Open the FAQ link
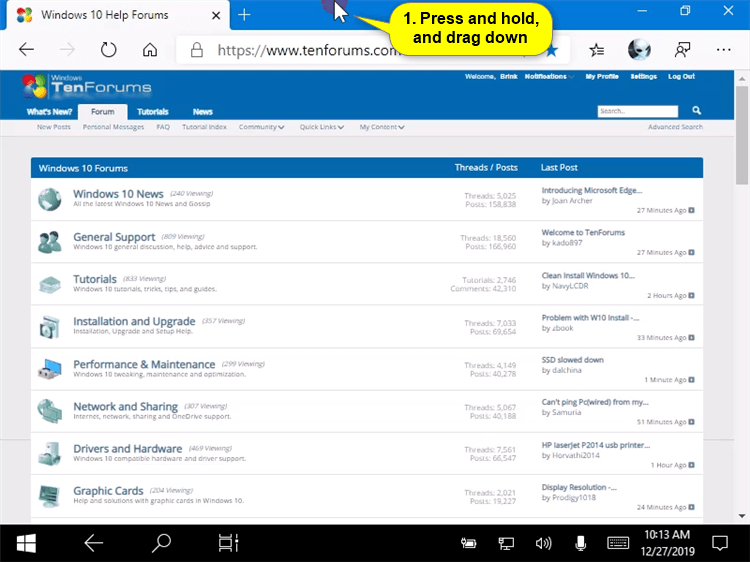 [163, 127]
